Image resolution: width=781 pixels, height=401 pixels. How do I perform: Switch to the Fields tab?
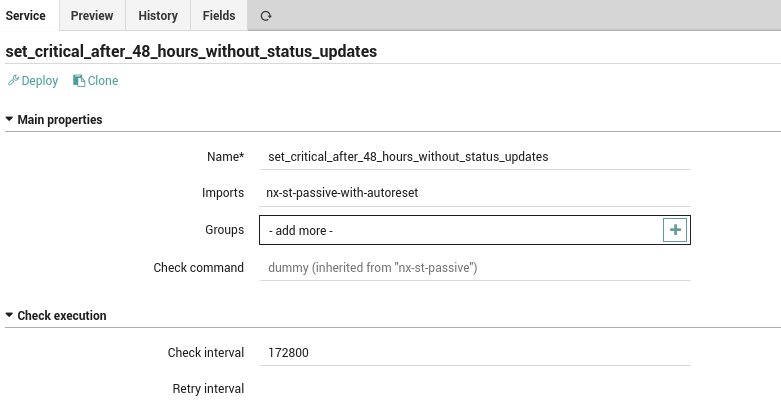coord(219,15)
